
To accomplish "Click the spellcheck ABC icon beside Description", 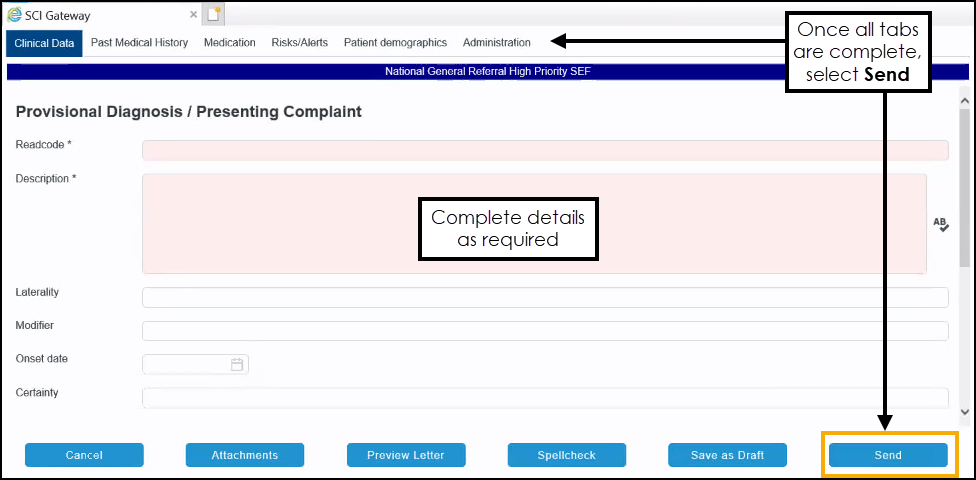I will click(x=940, y=225).
